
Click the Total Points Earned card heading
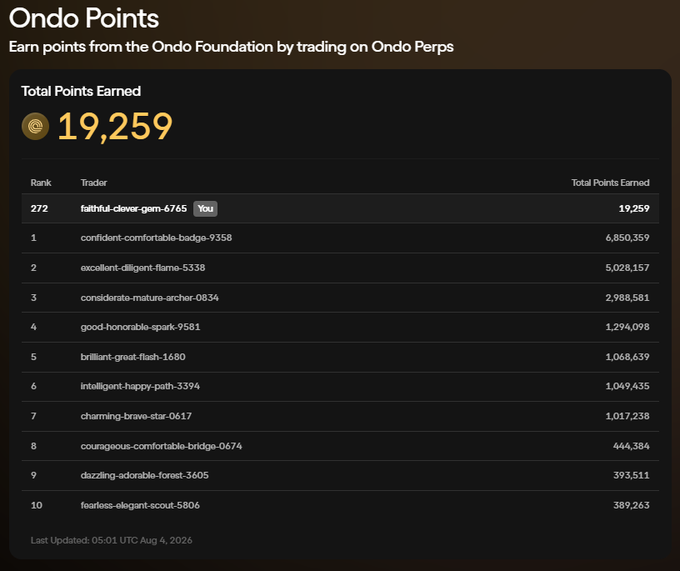pos(81,91)
